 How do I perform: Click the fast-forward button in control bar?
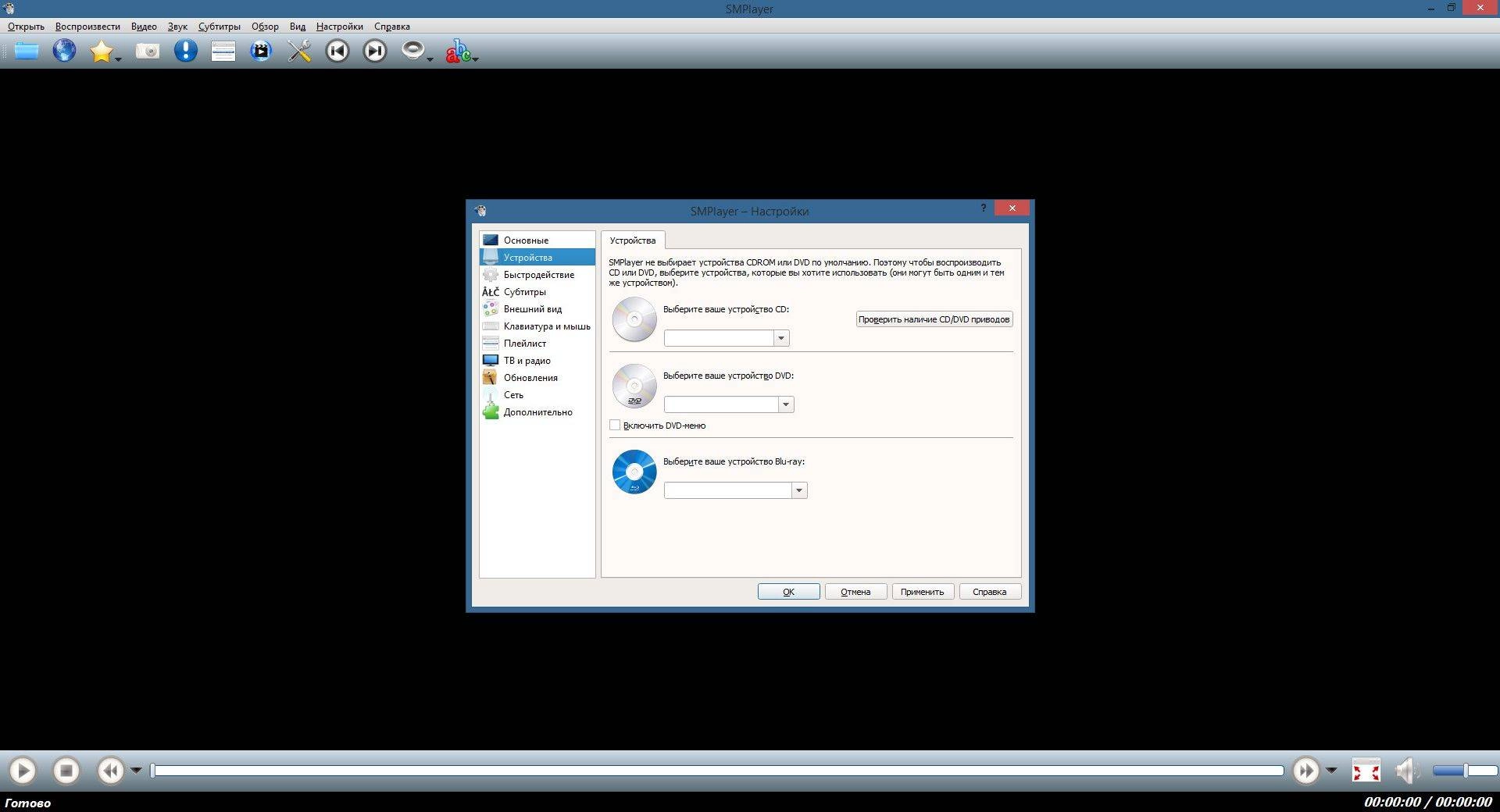coord(1305,771)
